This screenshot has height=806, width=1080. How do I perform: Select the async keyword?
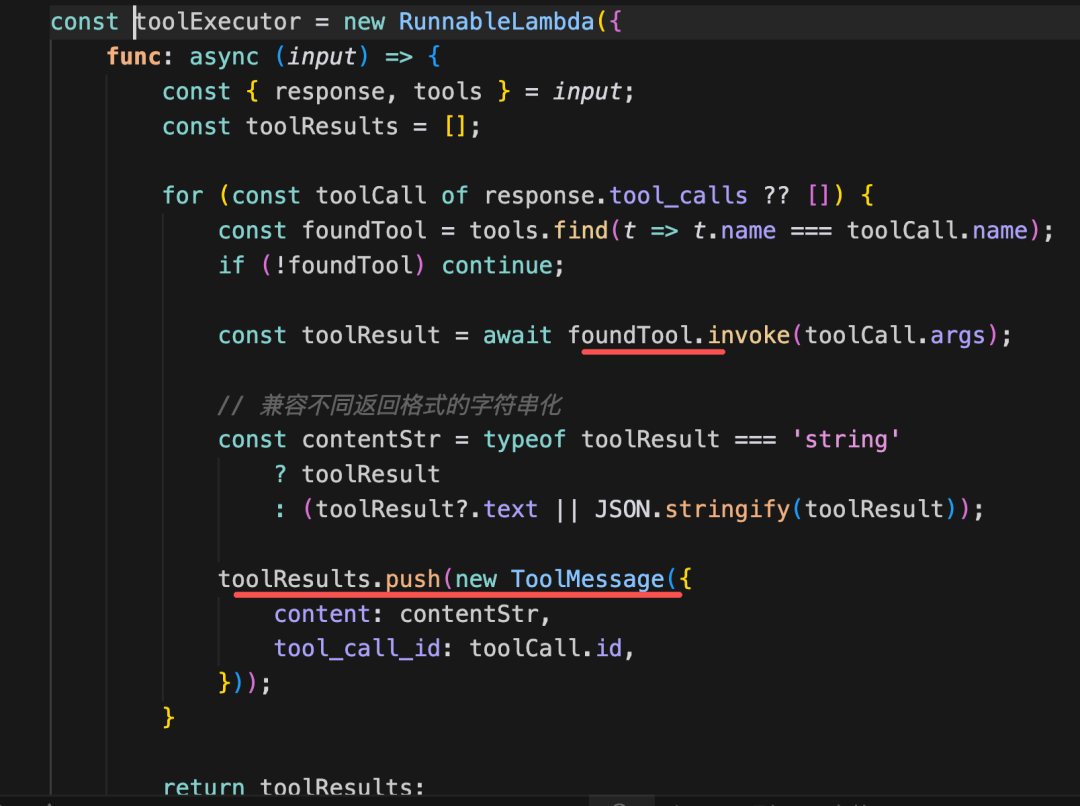pyautogui.click(x=224, y=56)
